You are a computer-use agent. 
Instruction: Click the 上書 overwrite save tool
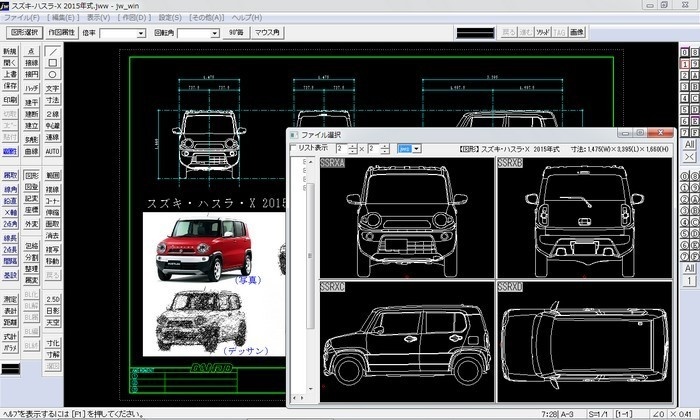[10, 75]
